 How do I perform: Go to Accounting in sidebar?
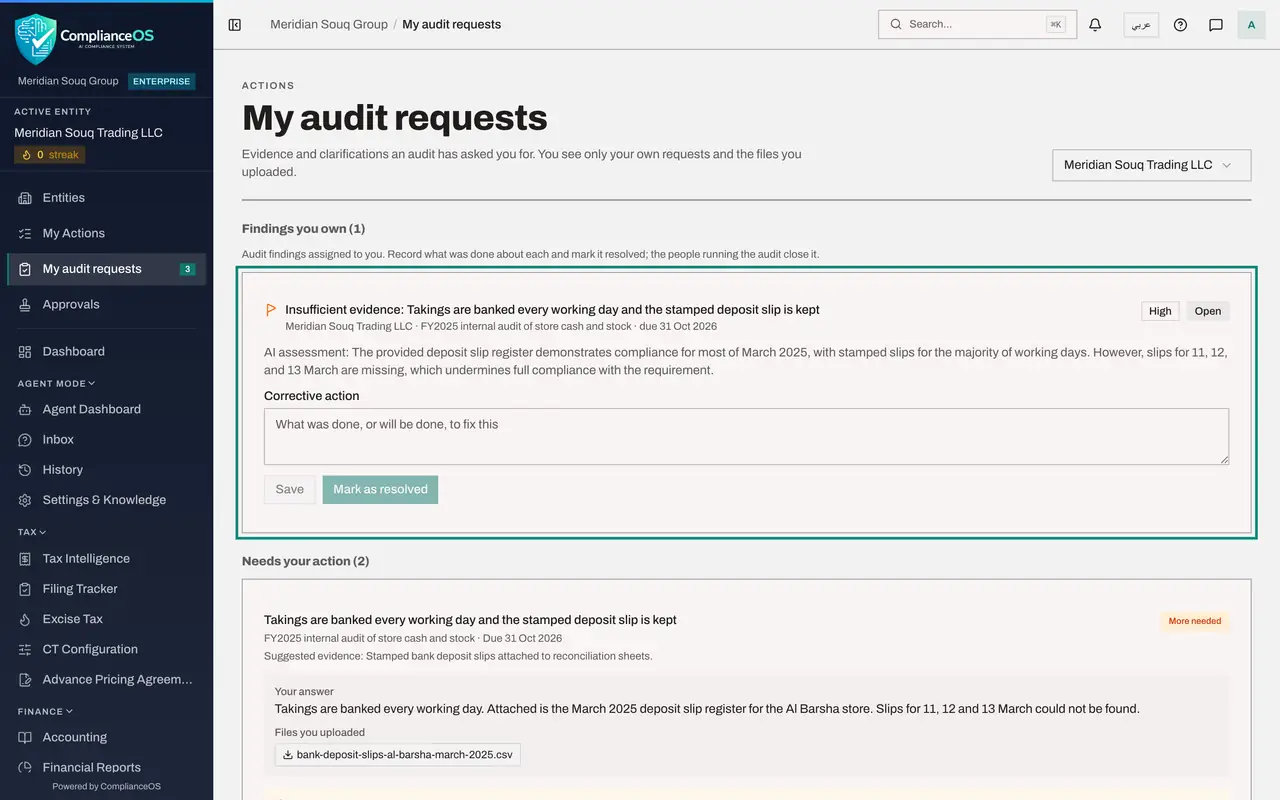pyautogui.click(x=106, y=737)
